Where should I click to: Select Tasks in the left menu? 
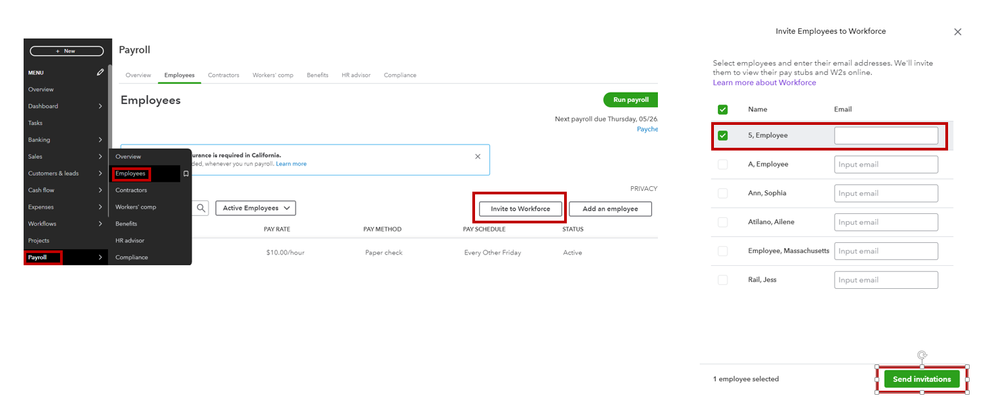pos(36,123)
